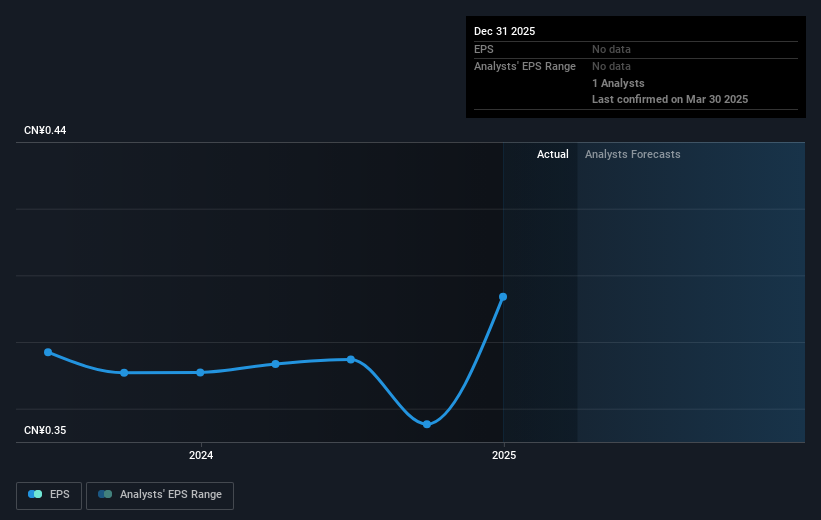The height and width of the screenshot is (520, 821).
Task: Click the Analysts' EPS Range color dot
Action: coord(105,494)
